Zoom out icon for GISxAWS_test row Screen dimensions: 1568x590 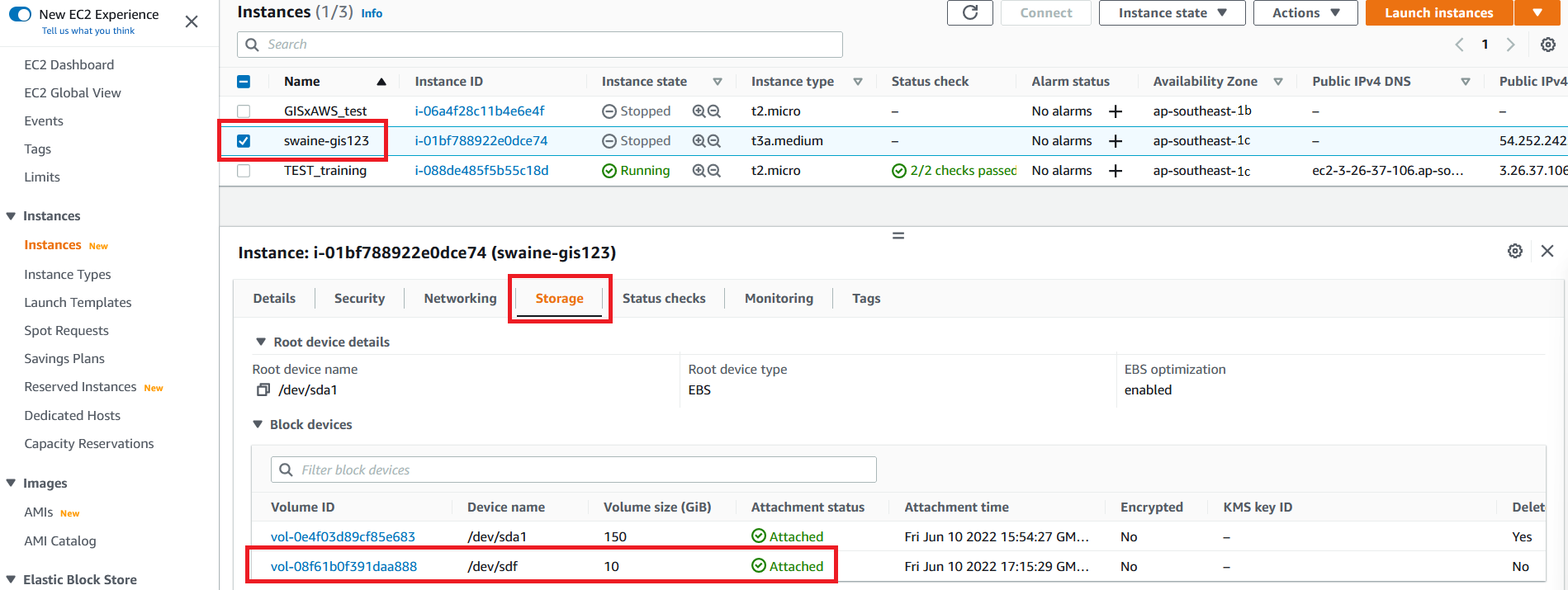714,111
